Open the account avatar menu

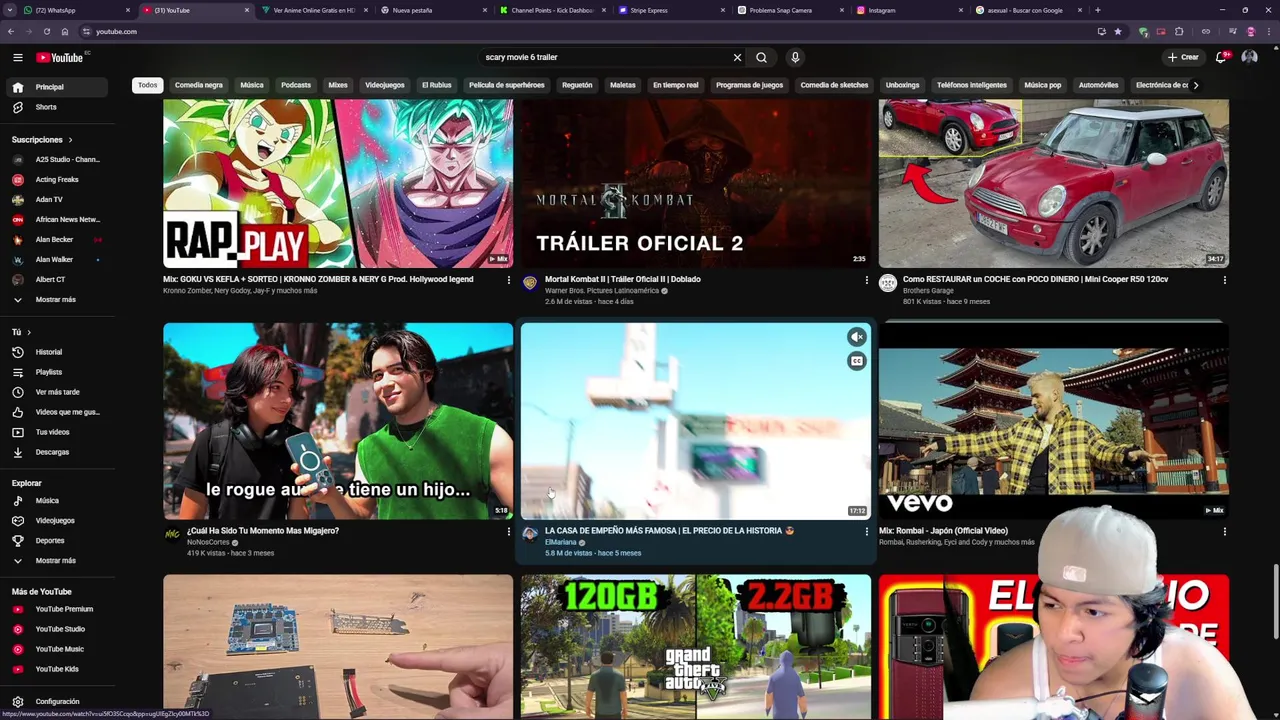point(1249,57)
